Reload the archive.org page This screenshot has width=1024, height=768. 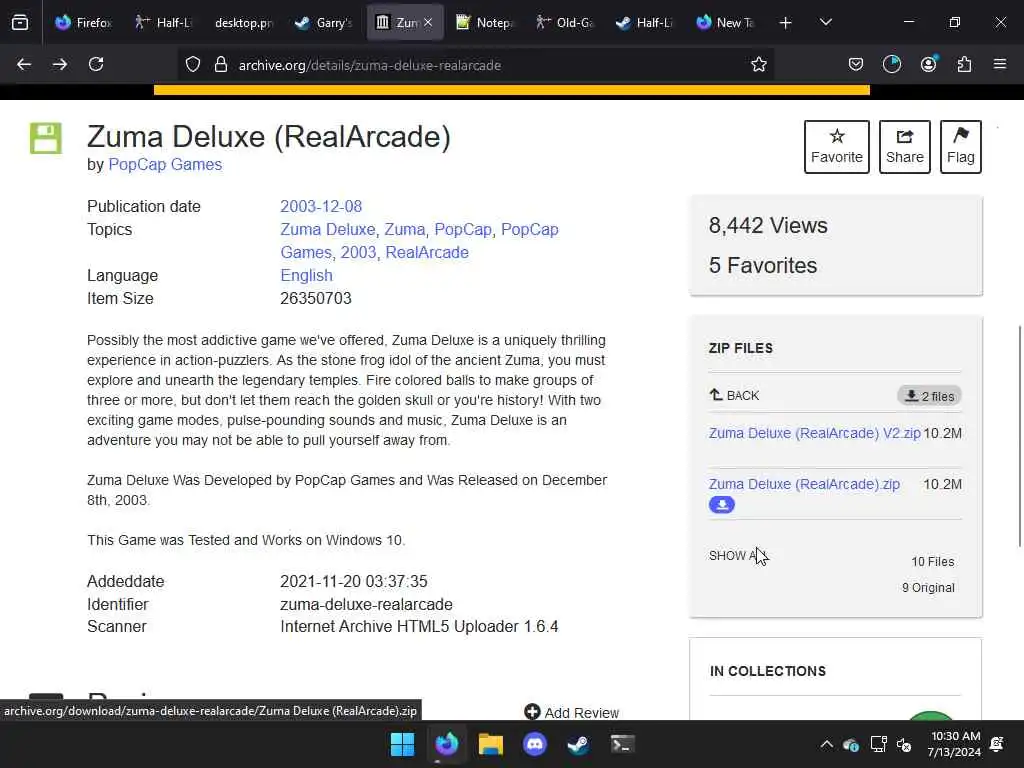[x=96, y=65]
